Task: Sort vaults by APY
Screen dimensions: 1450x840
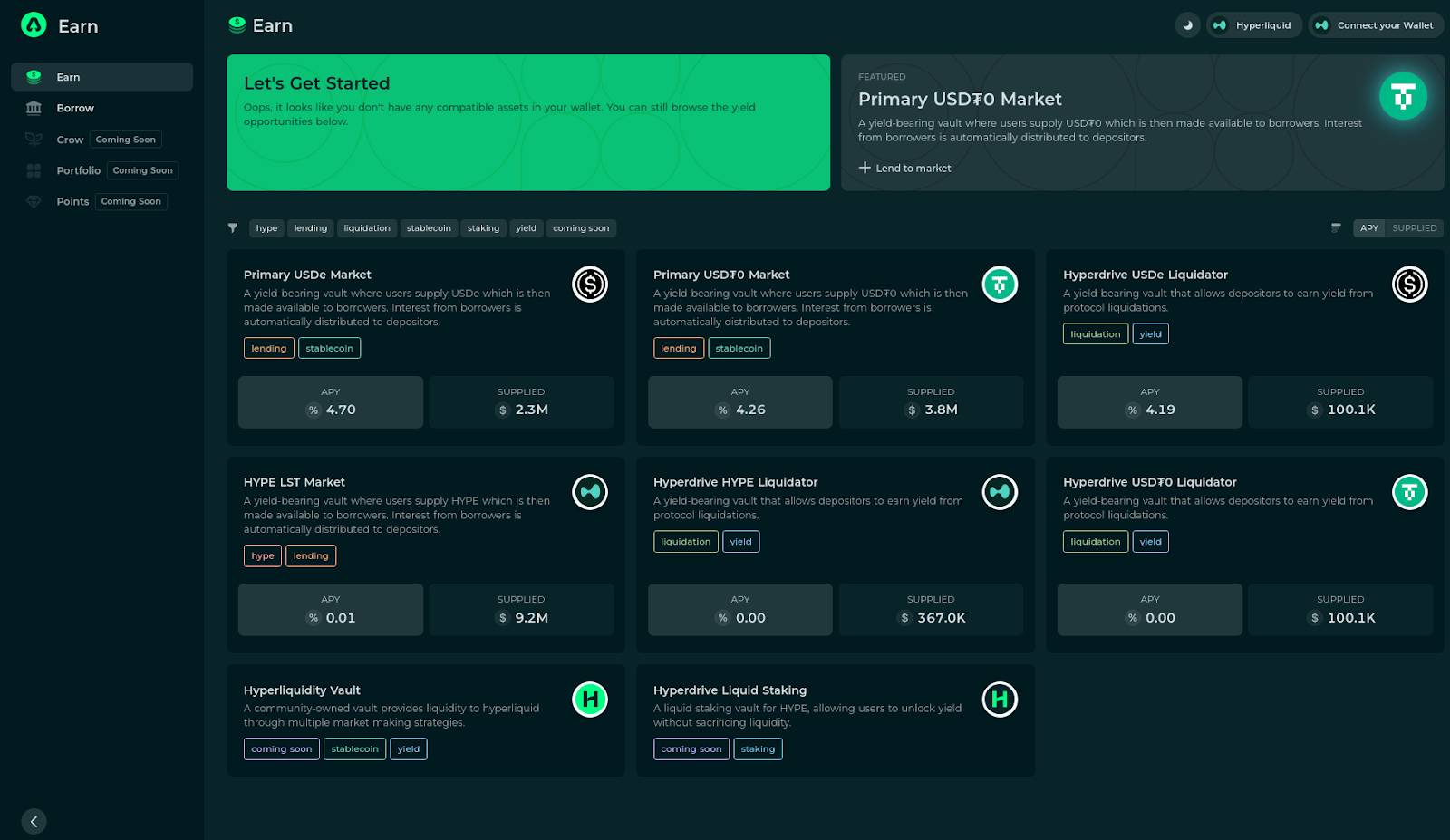Action: coord(1369,228)
